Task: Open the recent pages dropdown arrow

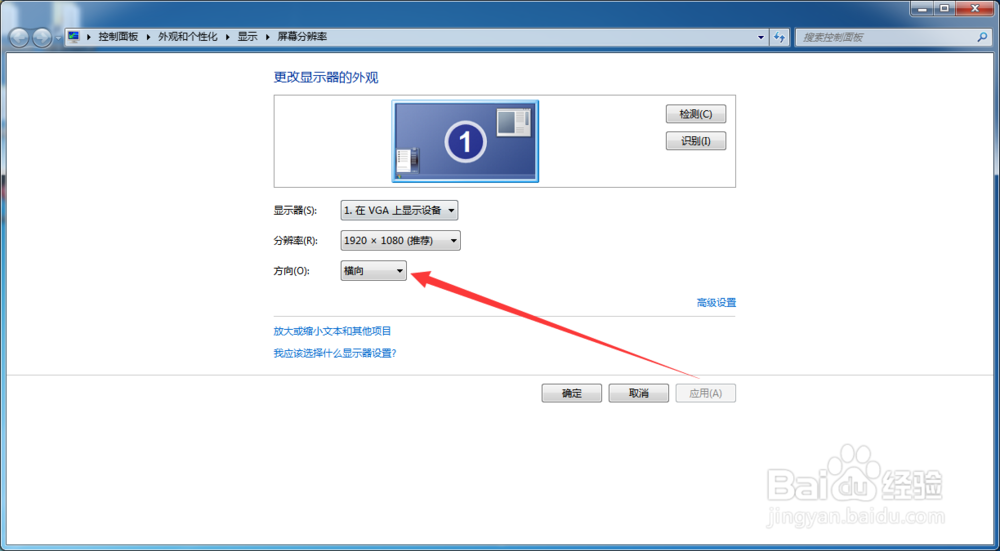Action: tap(58, 38)
